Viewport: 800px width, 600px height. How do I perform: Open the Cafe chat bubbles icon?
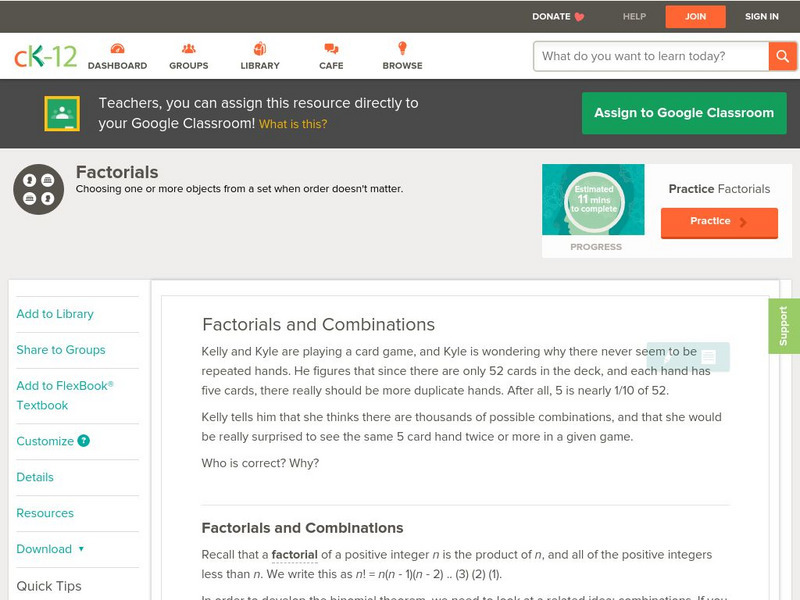coord(331,48)
